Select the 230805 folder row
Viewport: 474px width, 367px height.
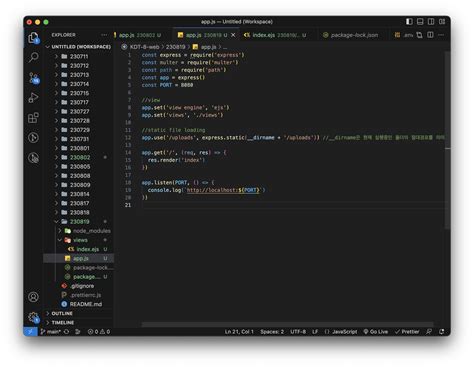tap(79, 166)
